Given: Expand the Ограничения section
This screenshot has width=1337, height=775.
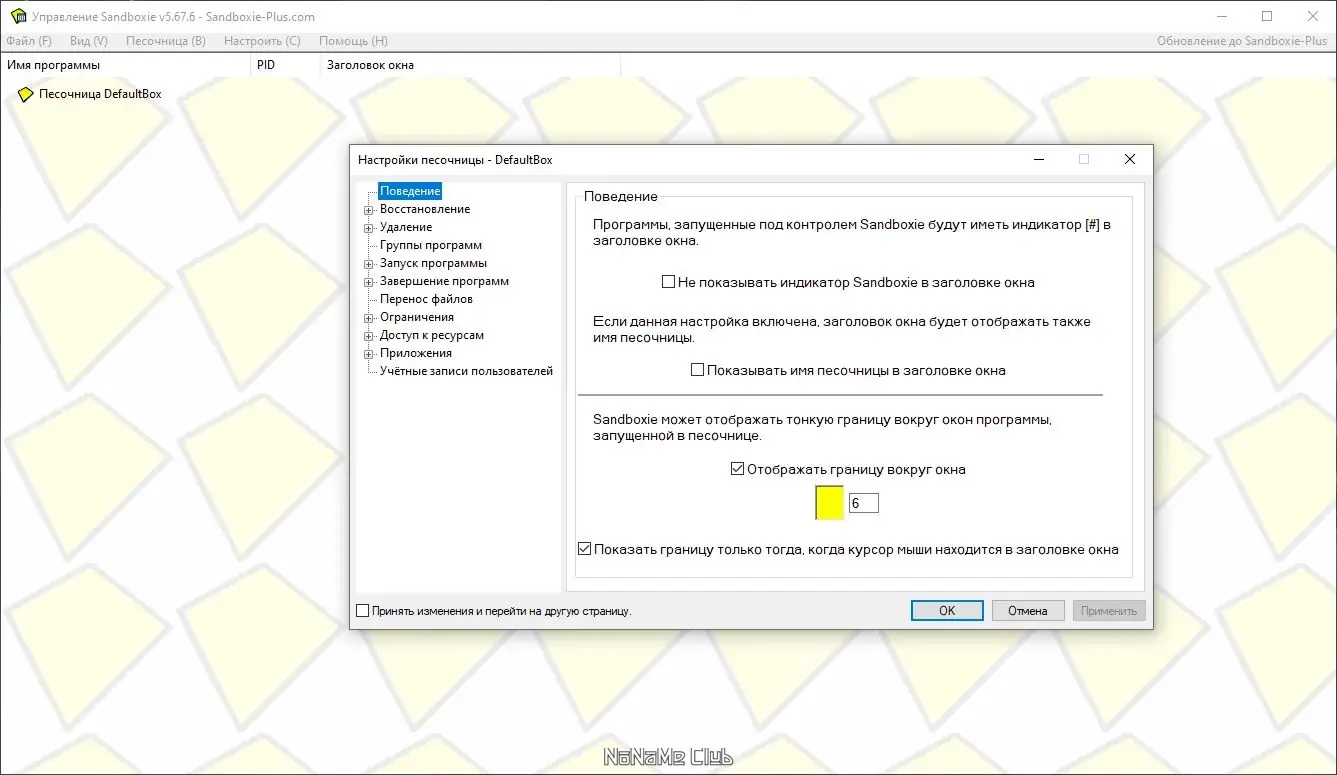Looking at the screenshot, I should 370,317.
